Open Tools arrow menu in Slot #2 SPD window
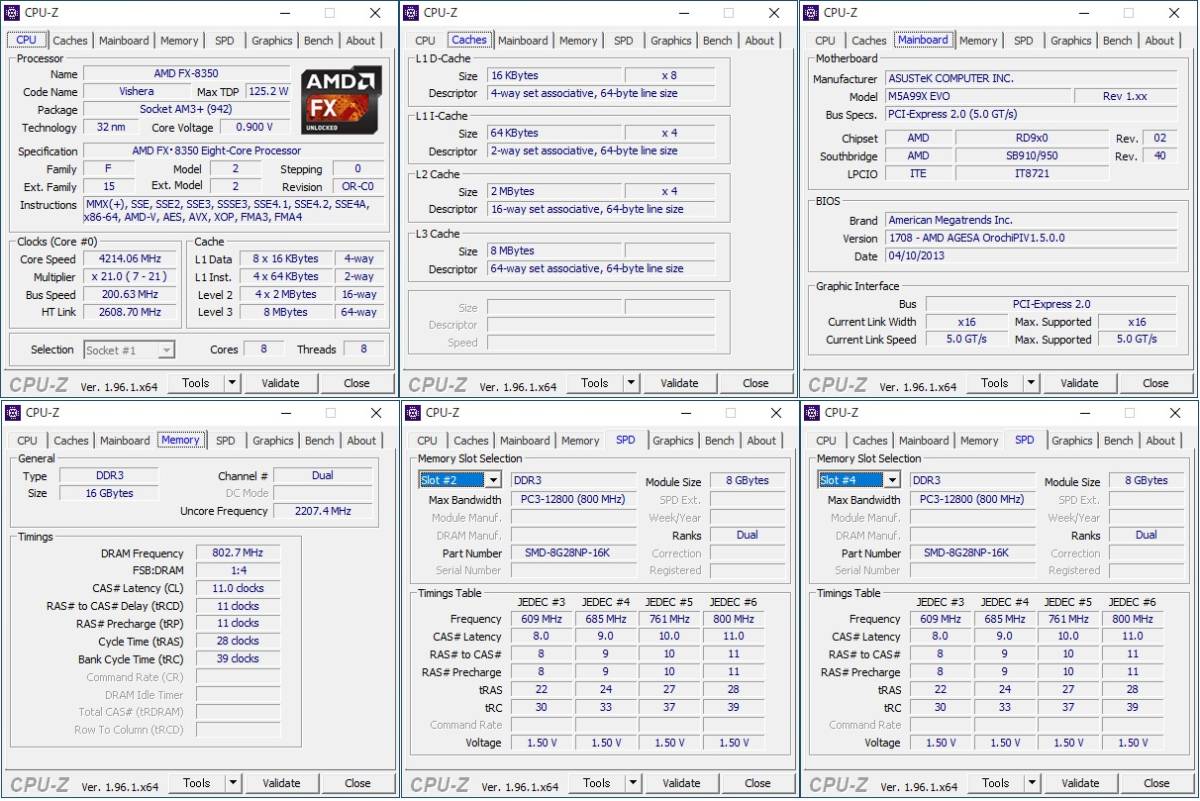Viewport: 1200px width, 801px height. click(x=633, y=783)
